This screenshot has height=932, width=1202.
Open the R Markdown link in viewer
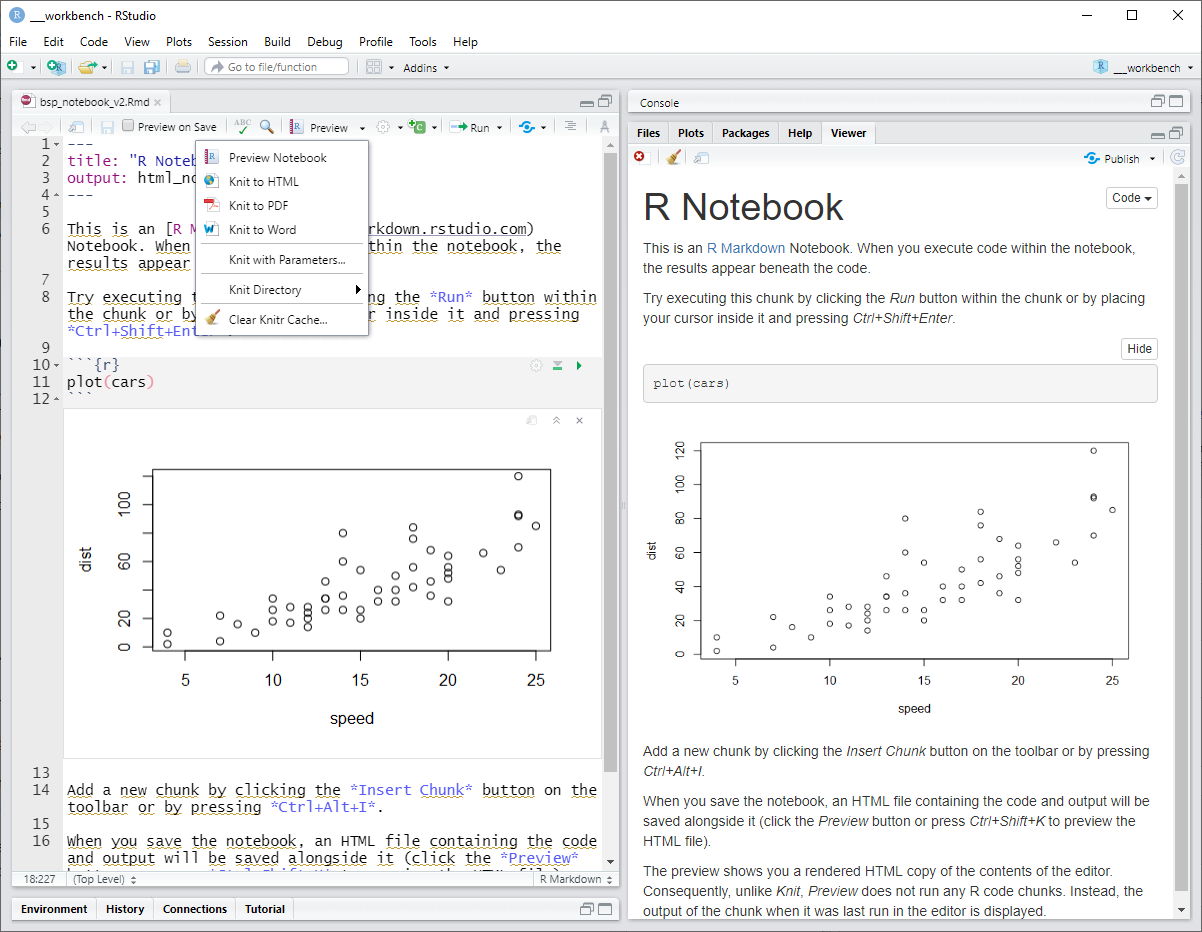745,248
